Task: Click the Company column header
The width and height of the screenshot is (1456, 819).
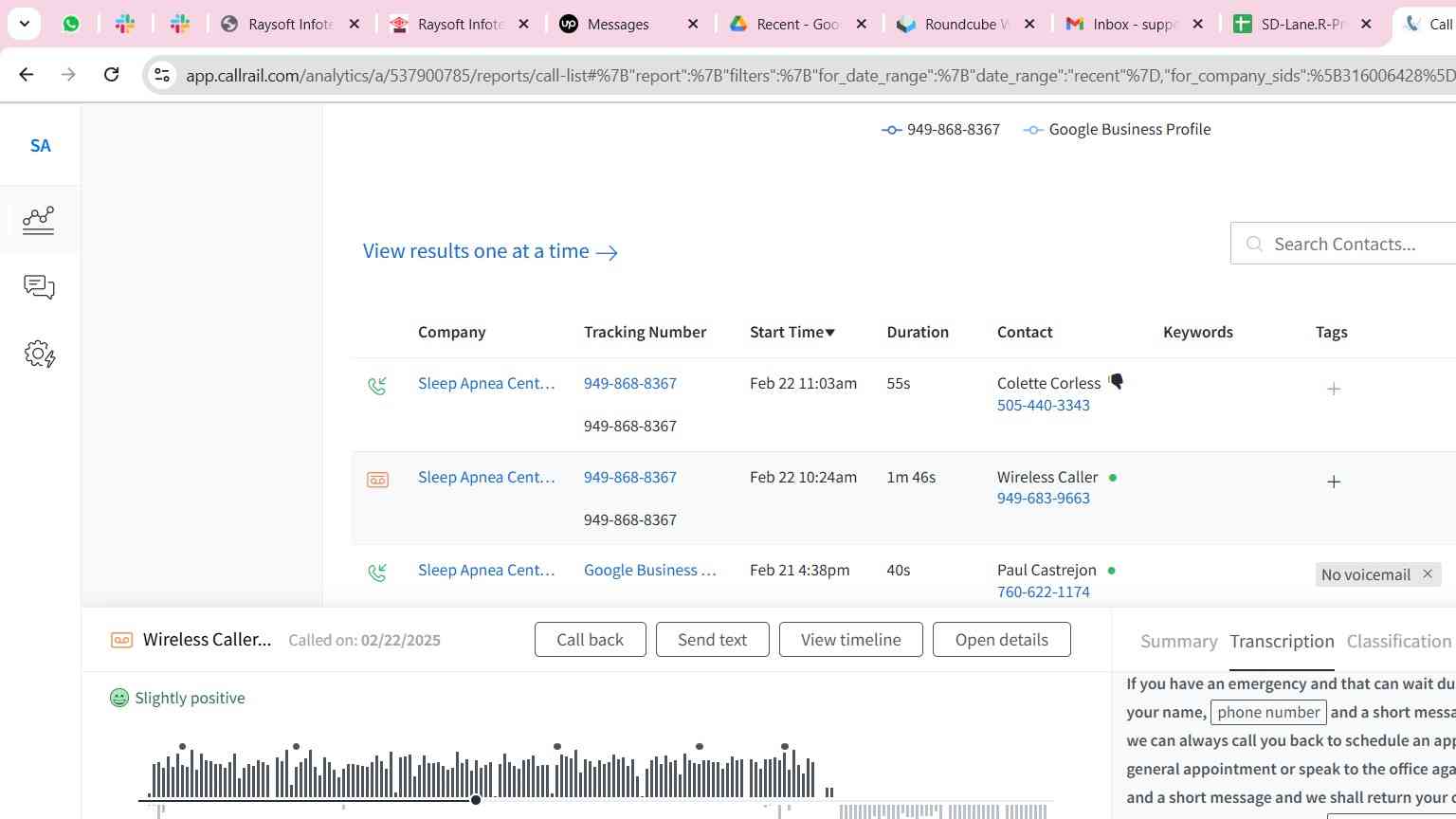Action: click(451, 332)
